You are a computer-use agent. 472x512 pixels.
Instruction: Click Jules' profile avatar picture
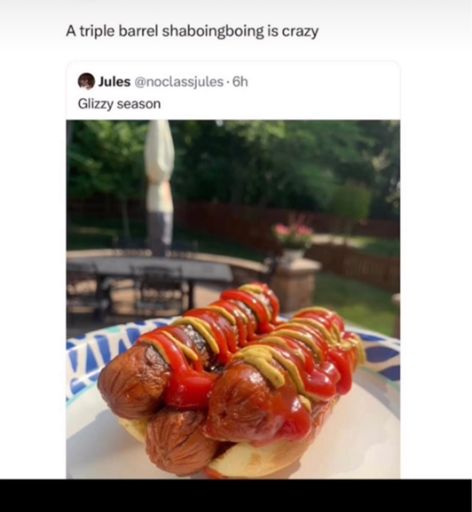tap(86, 81)
